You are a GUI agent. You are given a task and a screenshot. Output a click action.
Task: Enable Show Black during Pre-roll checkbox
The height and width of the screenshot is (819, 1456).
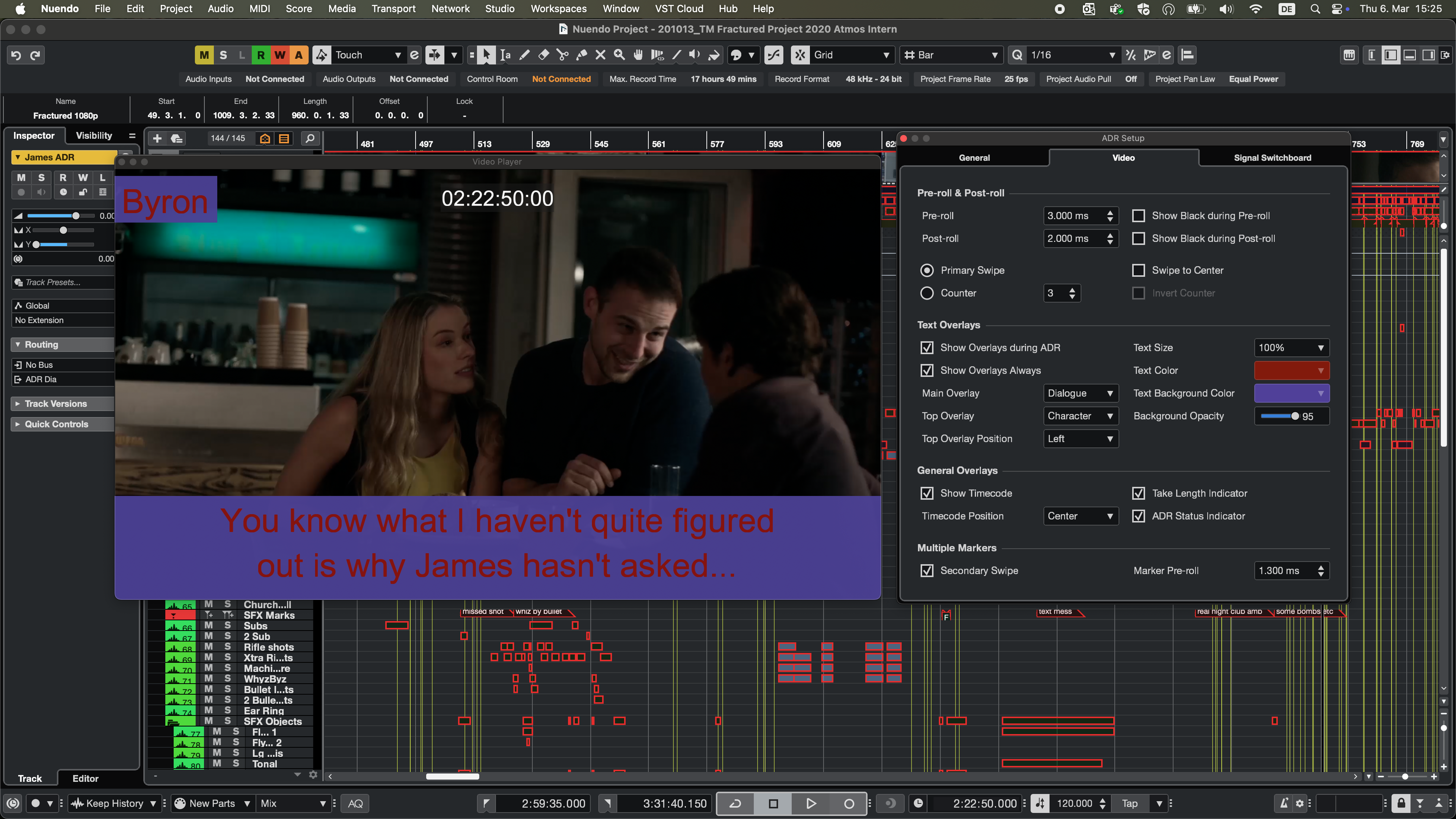pyautogui.click(x=1138, y=216)
